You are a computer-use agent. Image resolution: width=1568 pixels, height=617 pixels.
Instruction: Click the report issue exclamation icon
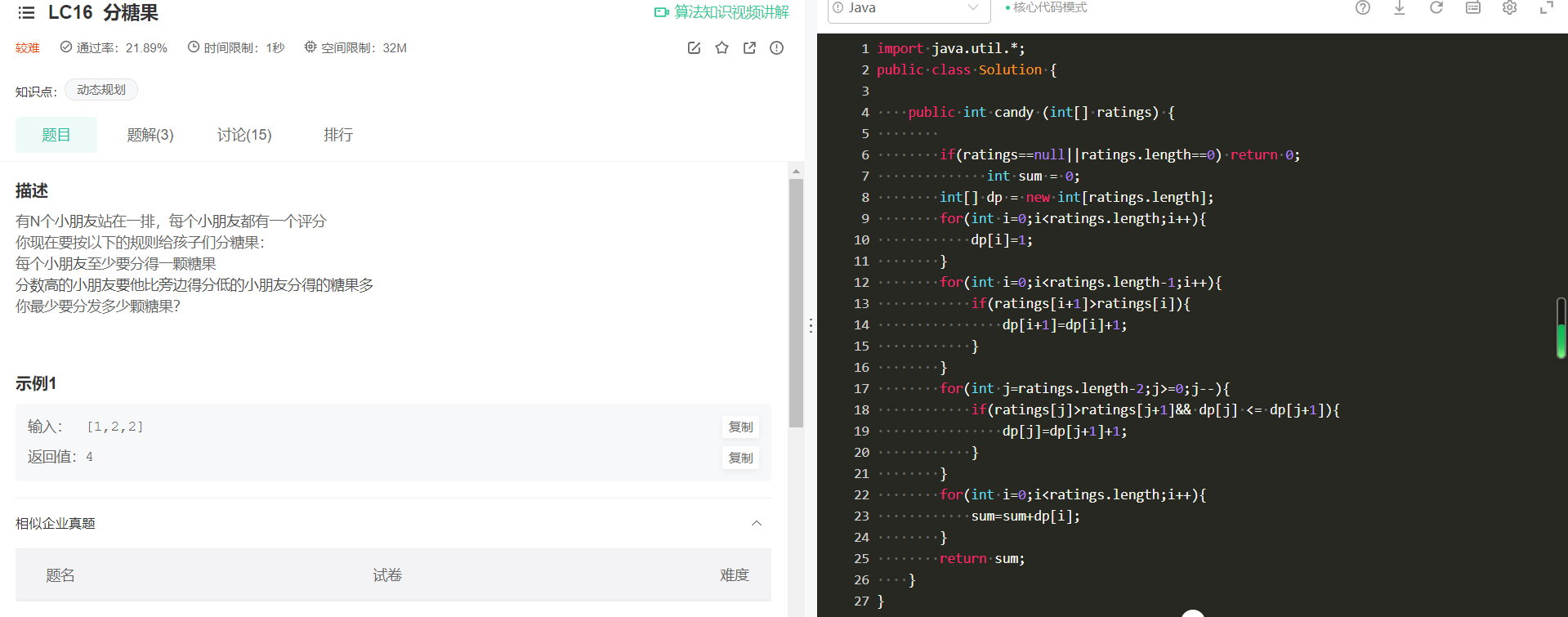point(776,48)
